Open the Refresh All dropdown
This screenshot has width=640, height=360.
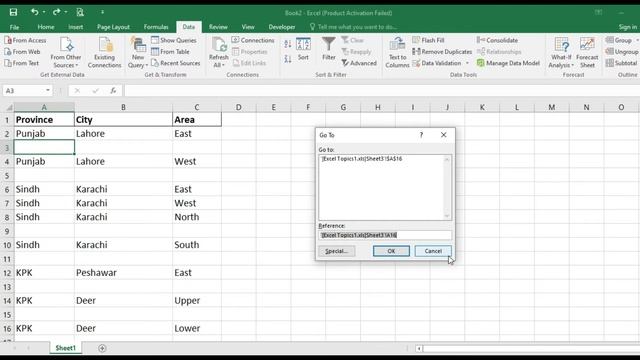pos(218,52)
